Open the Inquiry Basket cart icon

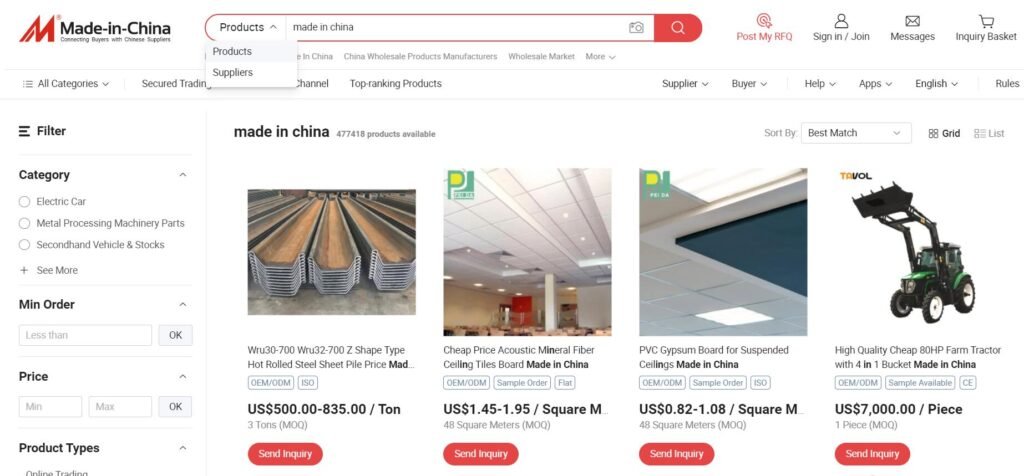click(x=986, y=21)
